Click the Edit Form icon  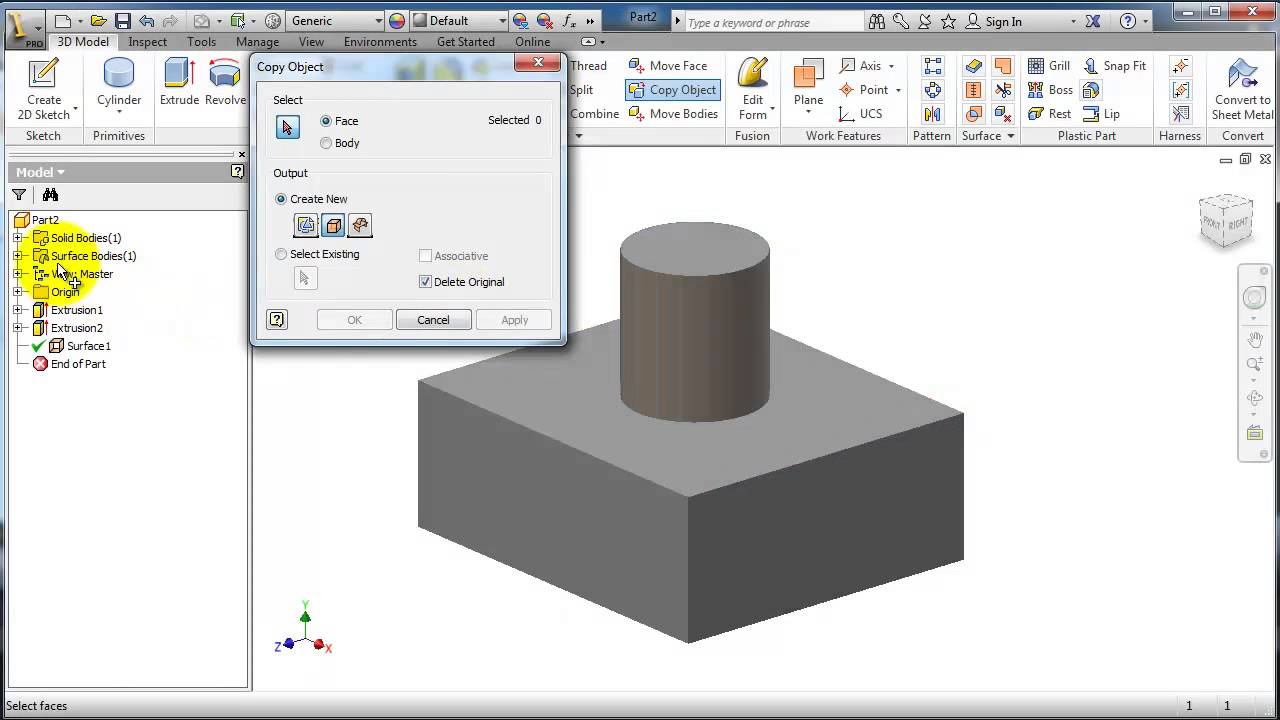(x=752, y=74)
